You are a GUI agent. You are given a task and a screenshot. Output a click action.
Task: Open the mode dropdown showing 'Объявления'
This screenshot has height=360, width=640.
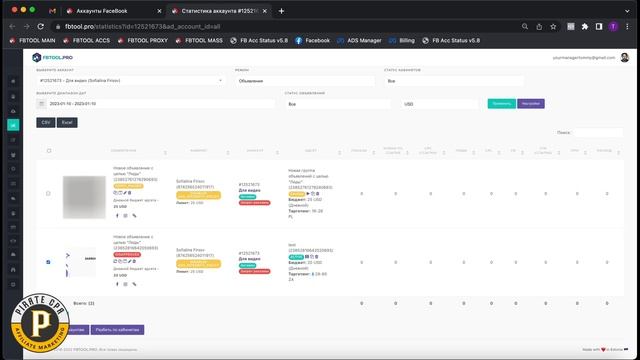point(304,81)
